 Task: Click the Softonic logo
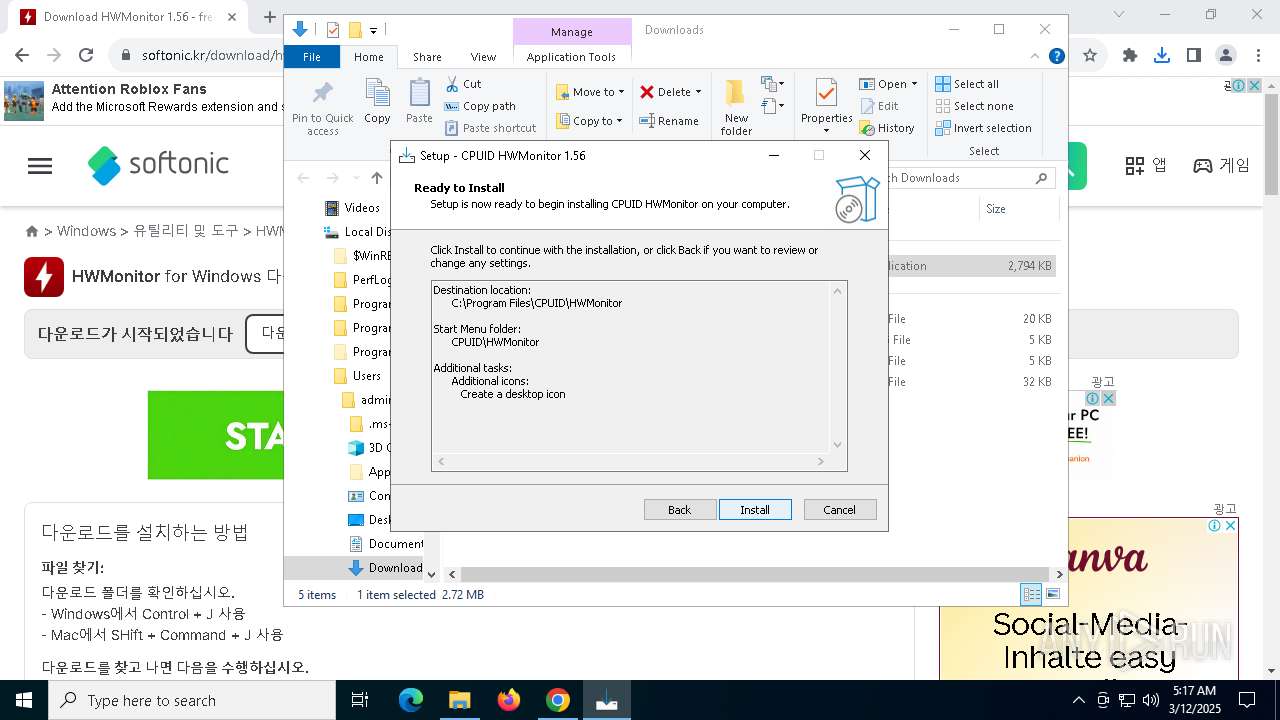pos(158,165)
